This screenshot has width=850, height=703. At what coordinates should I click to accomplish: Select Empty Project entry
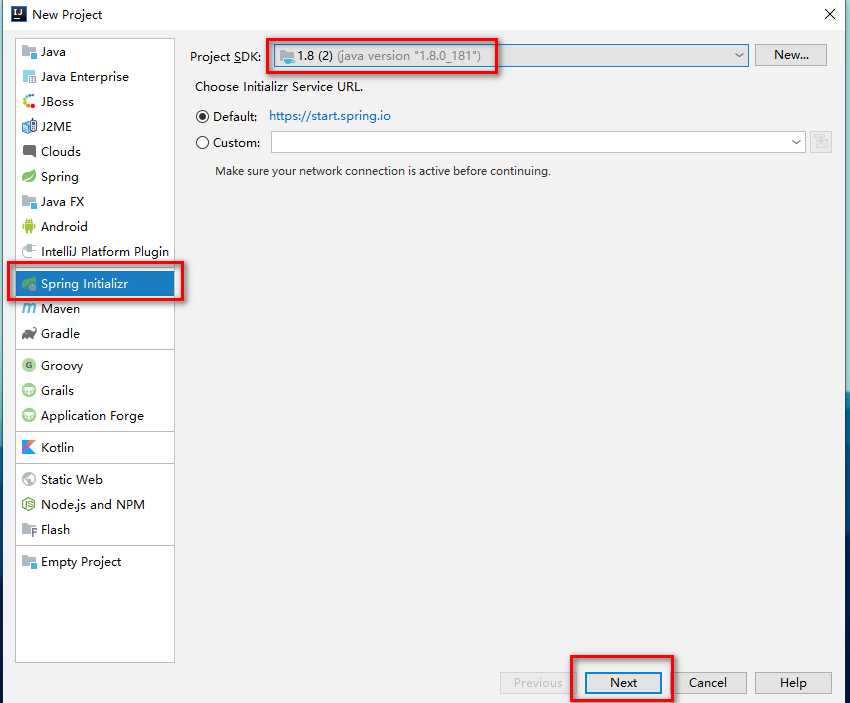[95, 562]
